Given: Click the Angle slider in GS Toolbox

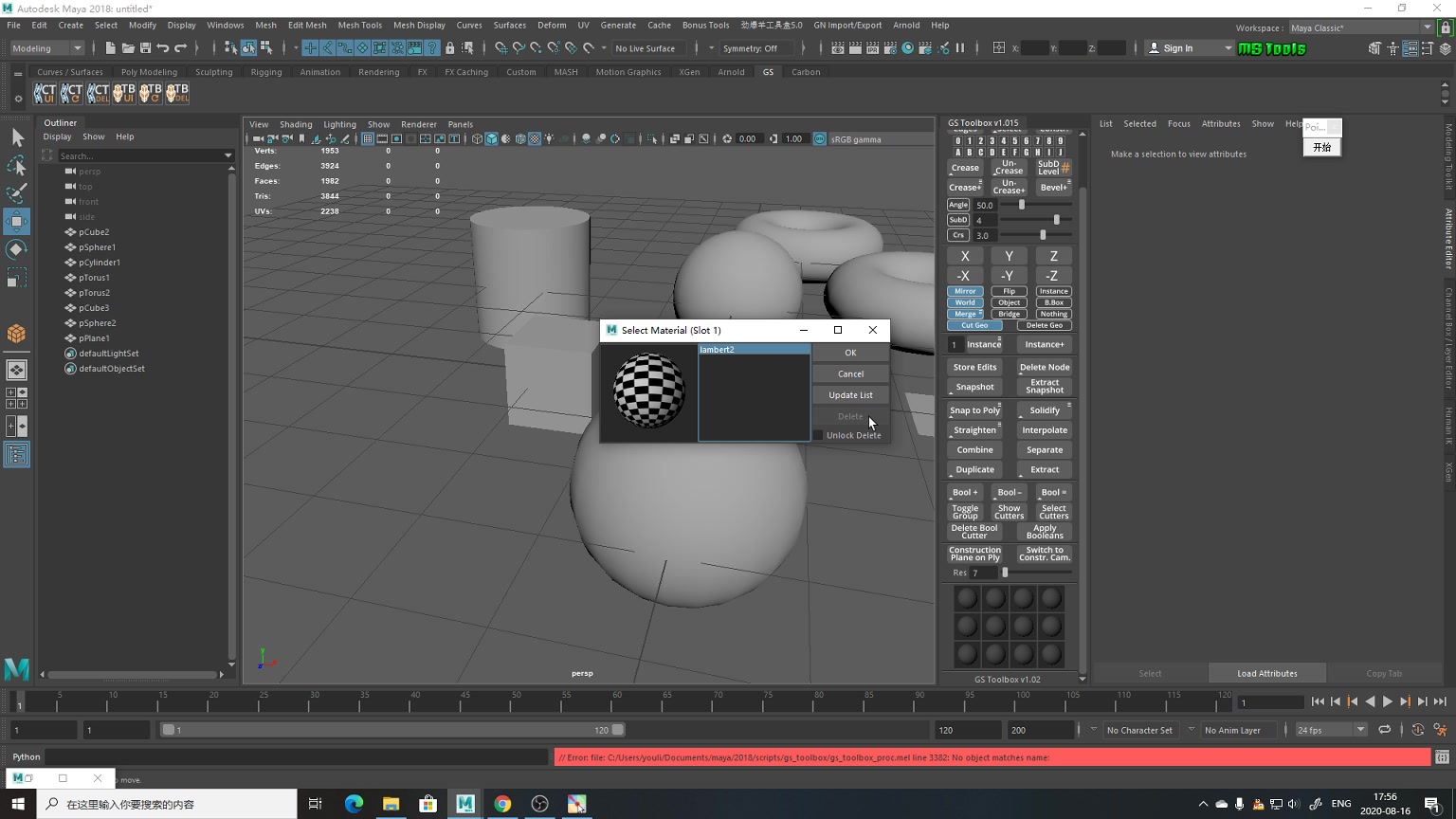Looking at the screenshot, I should (1022, 205).
